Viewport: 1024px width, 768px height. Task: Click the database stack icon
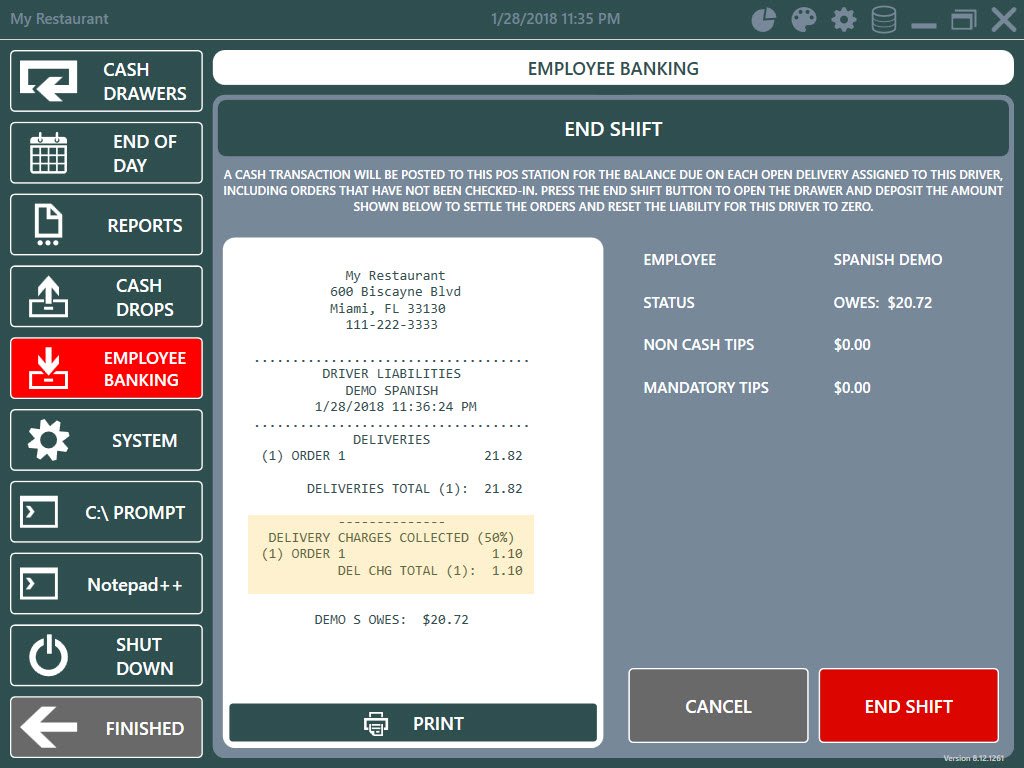point(884,20)
